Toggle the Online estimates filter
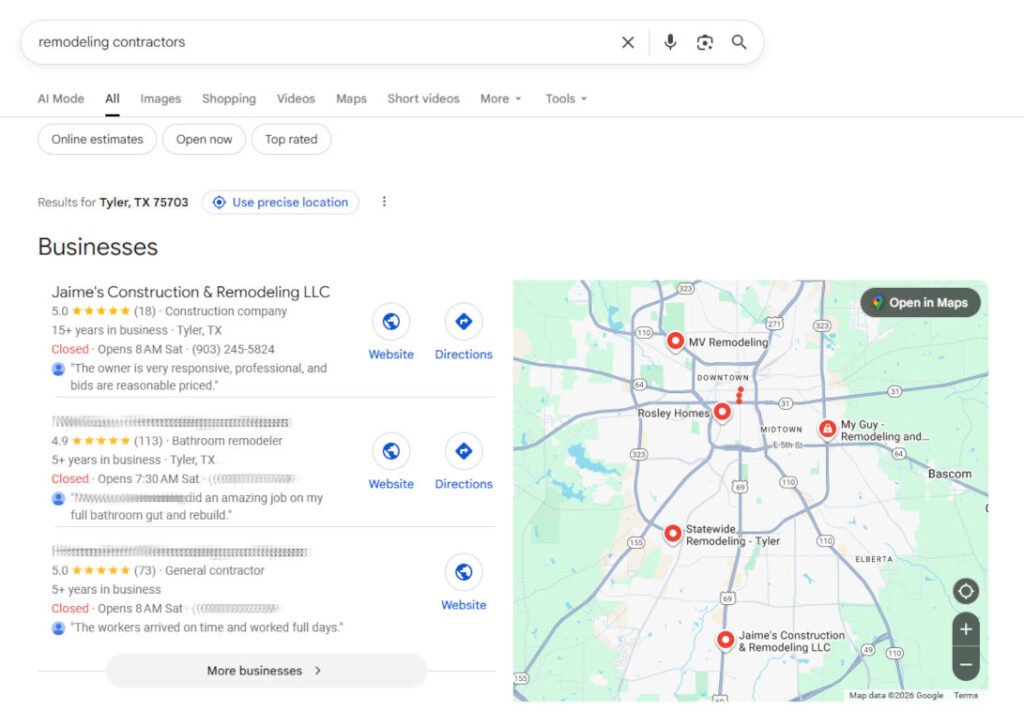The height and width of the screenshot is (726, 1024). [96, 139]
